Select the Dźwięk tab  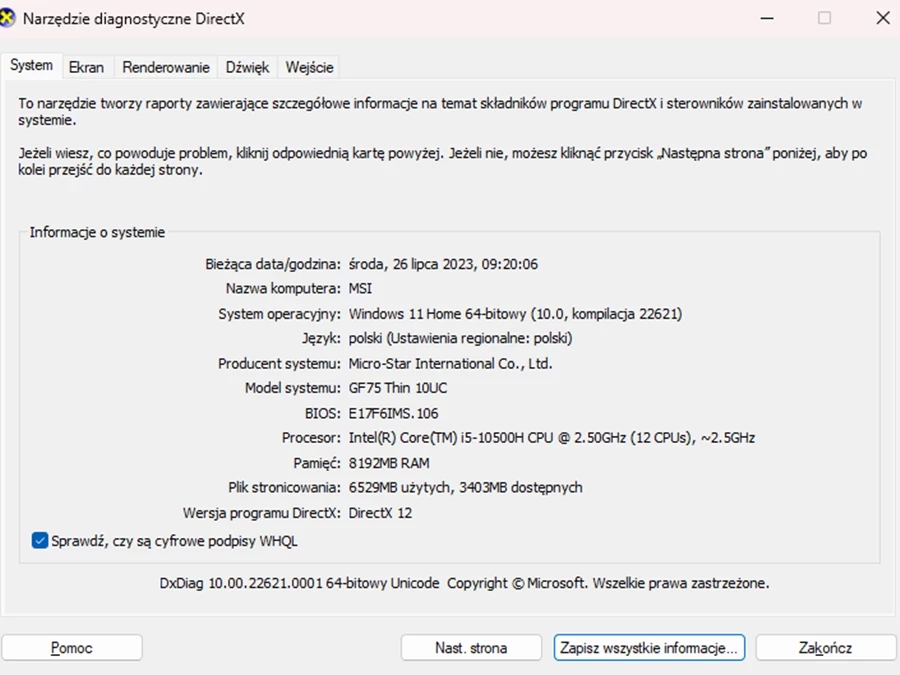[x=247, y=67]
